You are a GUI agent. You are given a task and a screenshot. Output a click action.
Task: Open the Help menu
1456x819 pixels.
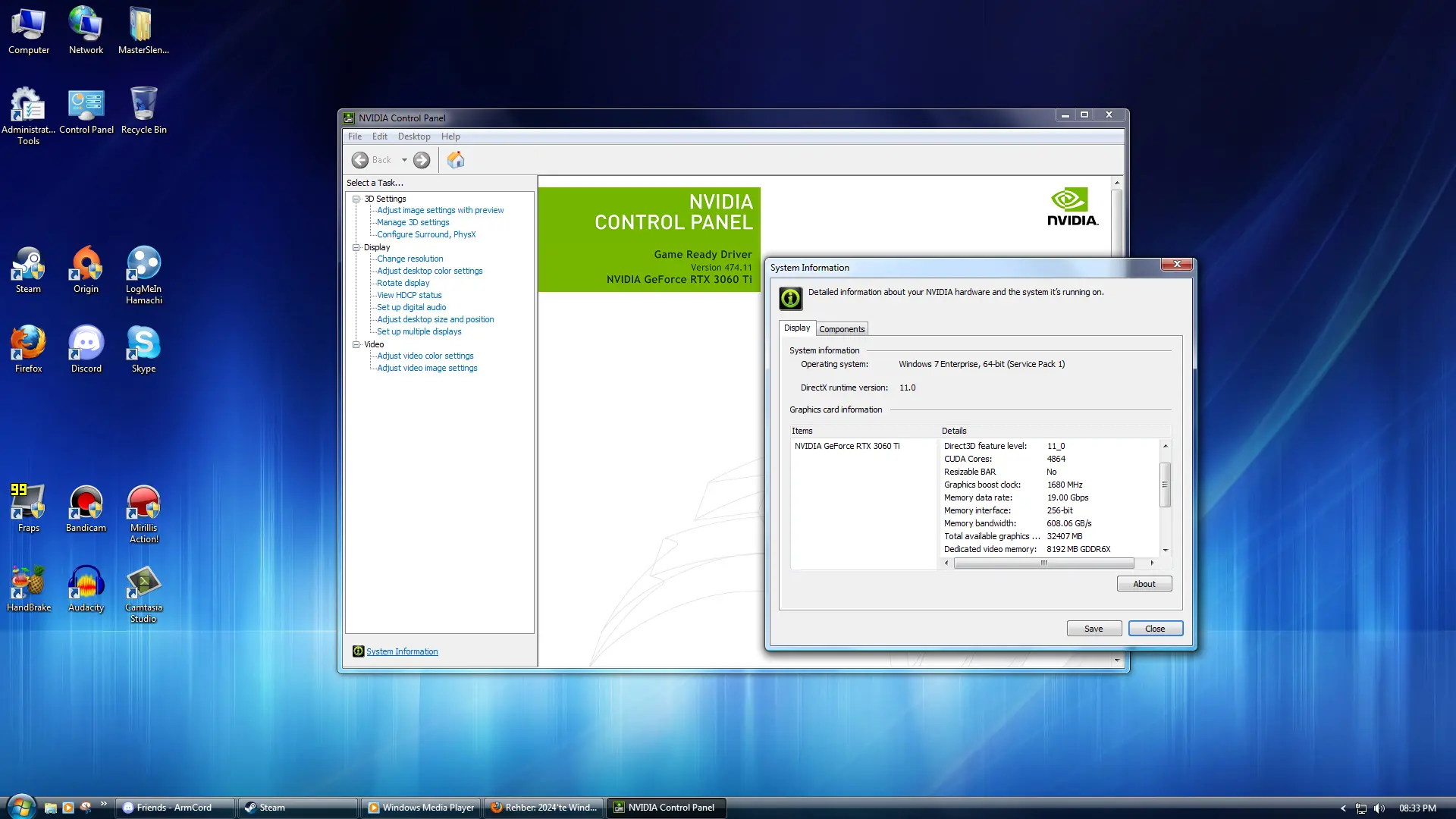coord(450,136)
